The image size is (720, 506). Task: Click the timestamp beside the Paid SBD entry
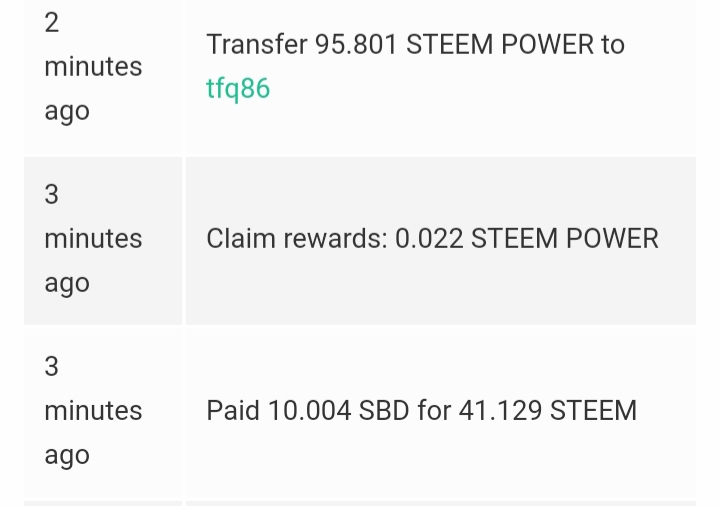[x=103, y=413]
